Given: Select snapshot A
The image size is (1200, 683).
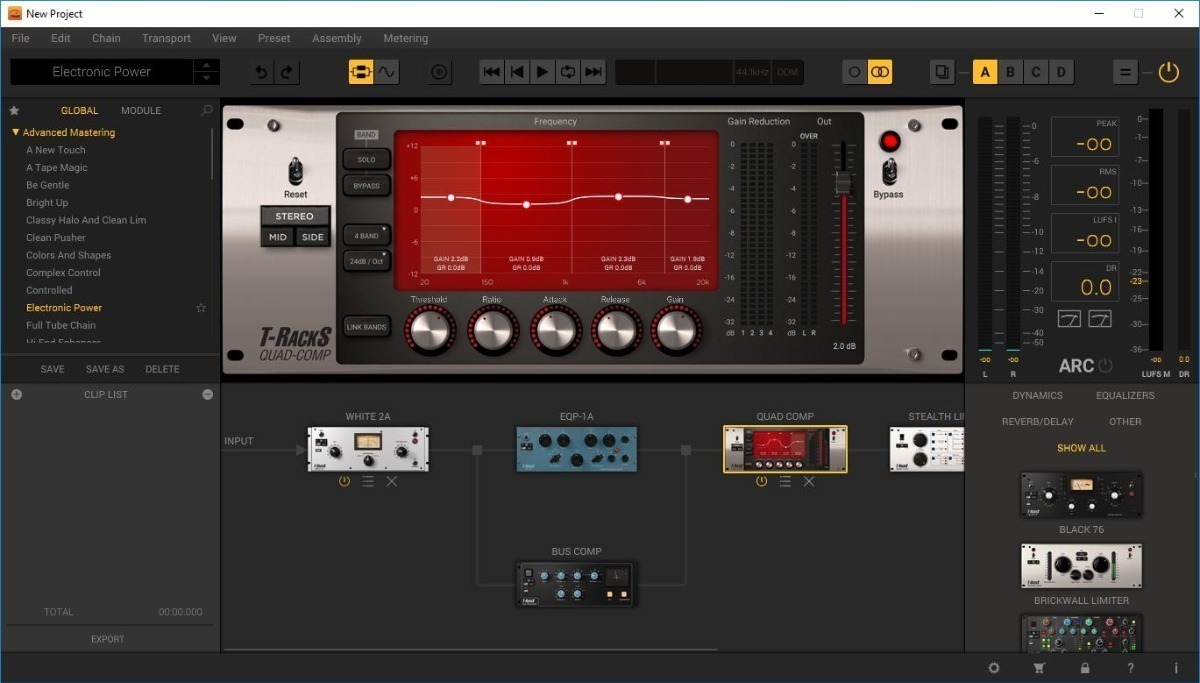Looking at the screenshot, I should [985, 72].
